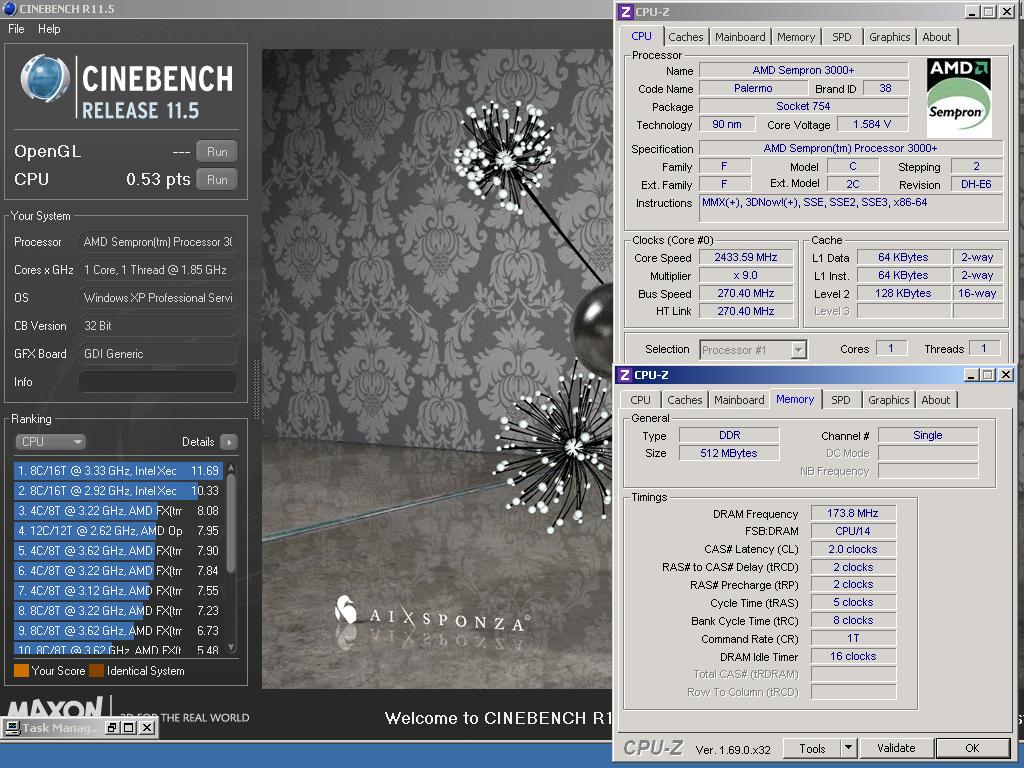Image resolution: width=1024 pixels, height=768 pixels.
Task: Switch to Caches tab in top CPU-Z window
Action: pyautogui.click(x=686, y=37)
